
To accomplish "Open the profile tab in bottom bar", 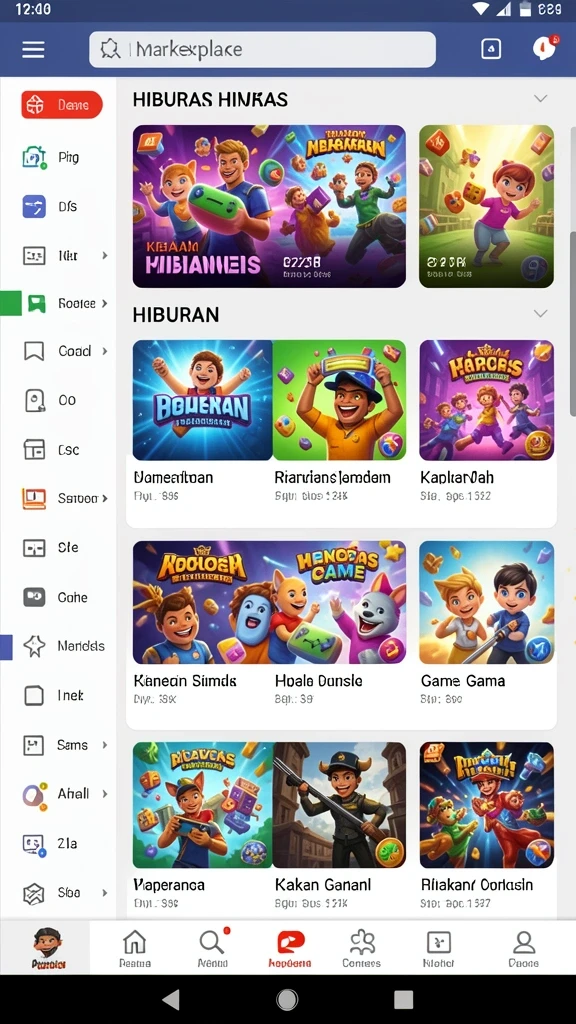I will (524, 948).
